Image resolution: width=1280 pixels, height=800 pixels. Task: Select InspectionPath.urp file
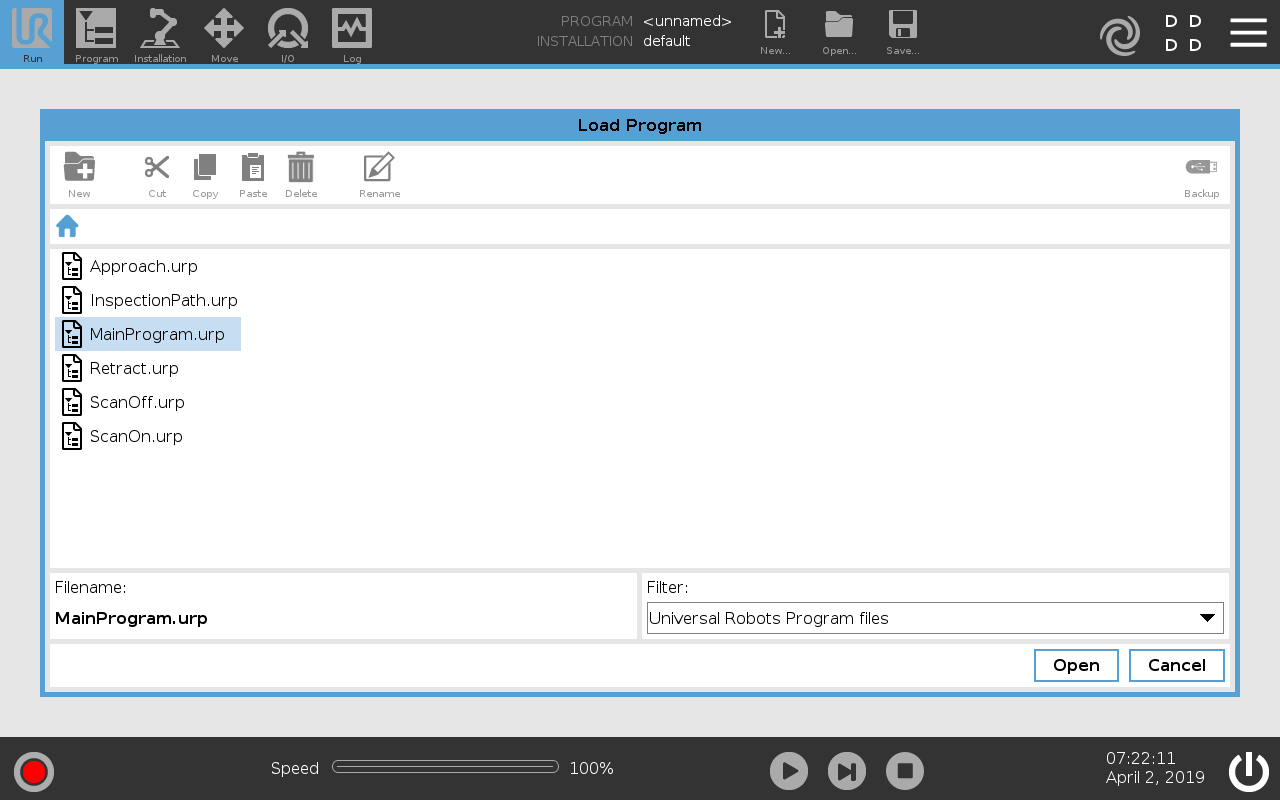coord(163,300)
